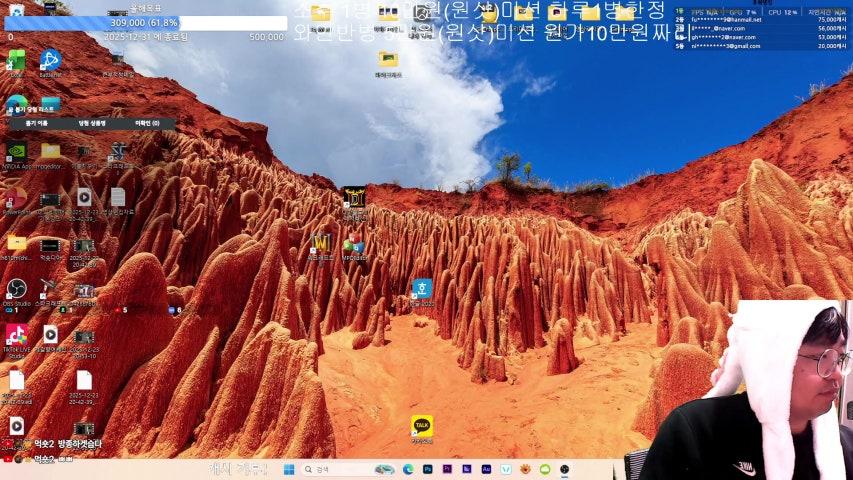
Task: Select the '미확인 (0)' tab in the overlay
Action: [x=147, y=123]
